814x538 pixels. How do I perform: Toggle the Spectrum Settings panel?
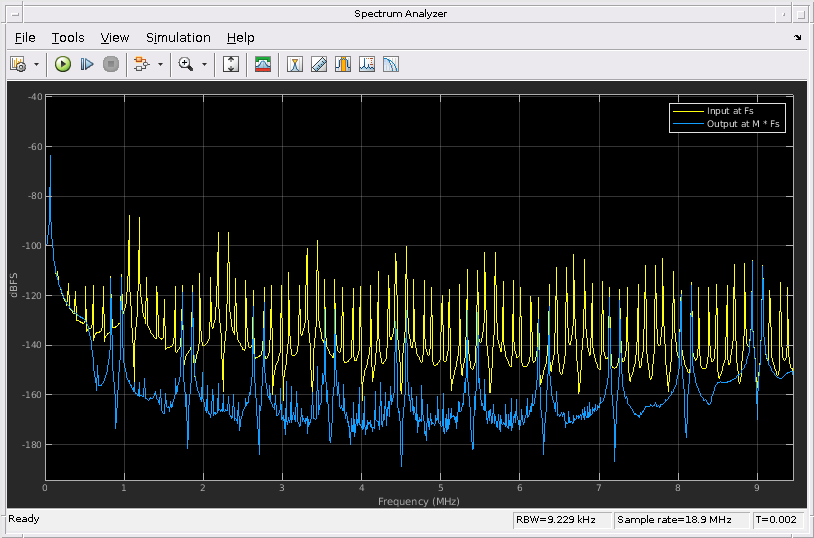[263, 64]
